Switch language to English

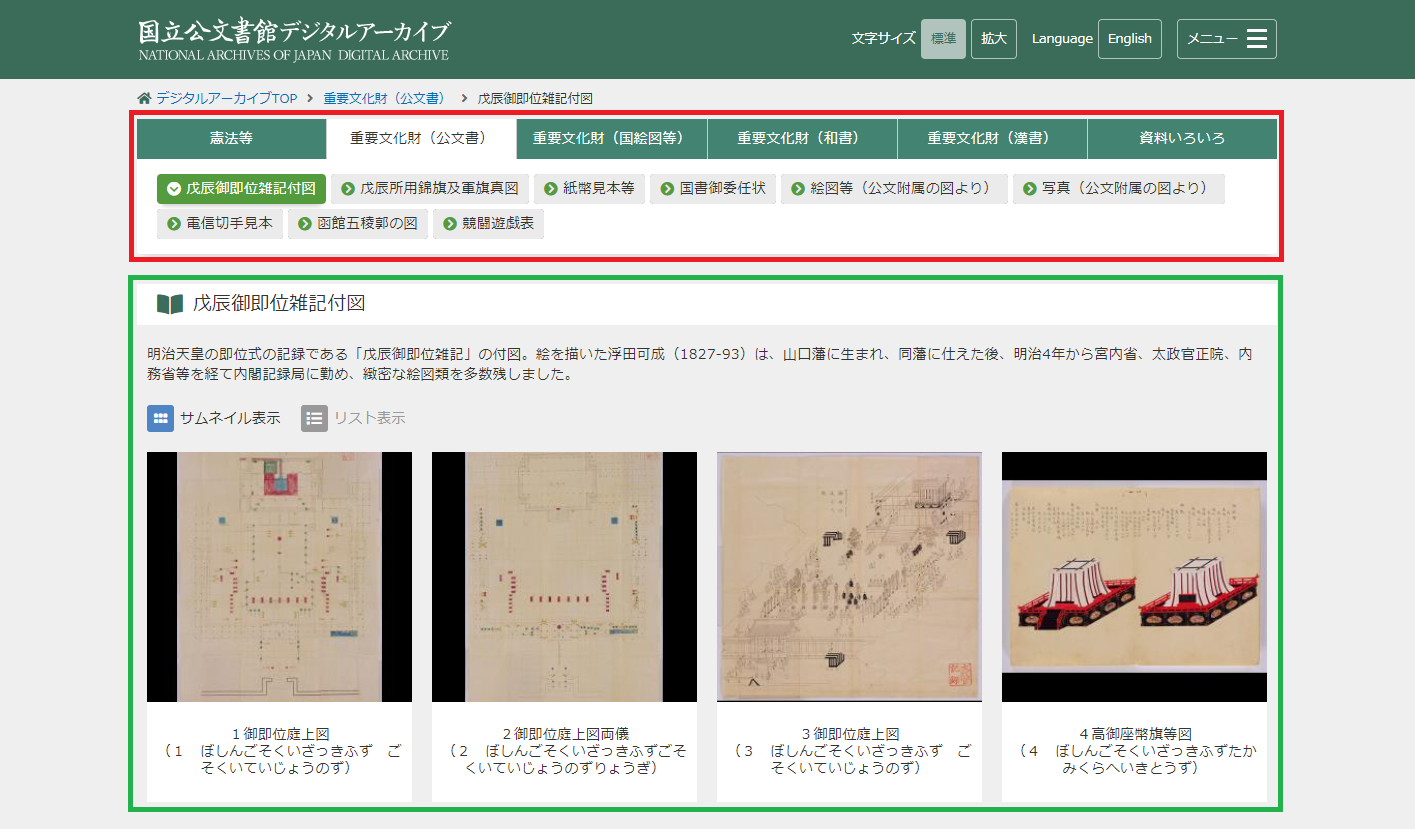tap(1130, 39)
